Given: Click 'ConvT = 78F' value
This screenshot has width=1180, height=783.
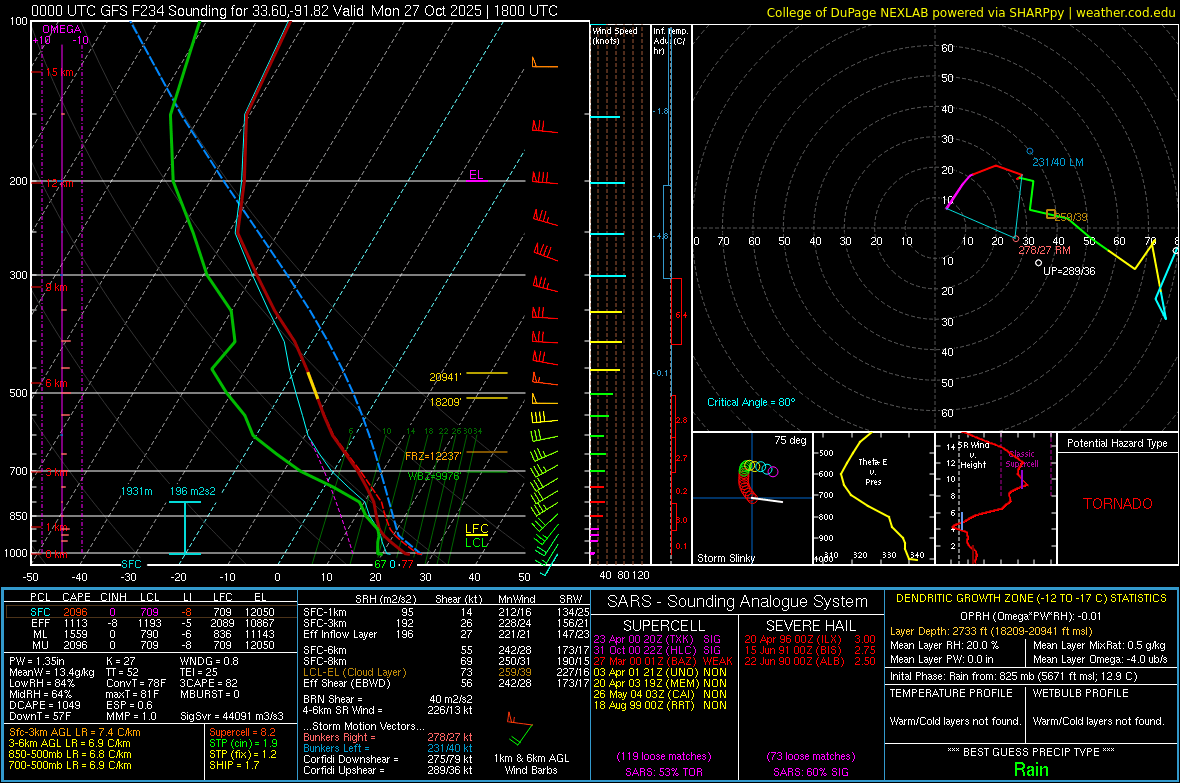Looking at the screenshot, I should tap(136, 684).
